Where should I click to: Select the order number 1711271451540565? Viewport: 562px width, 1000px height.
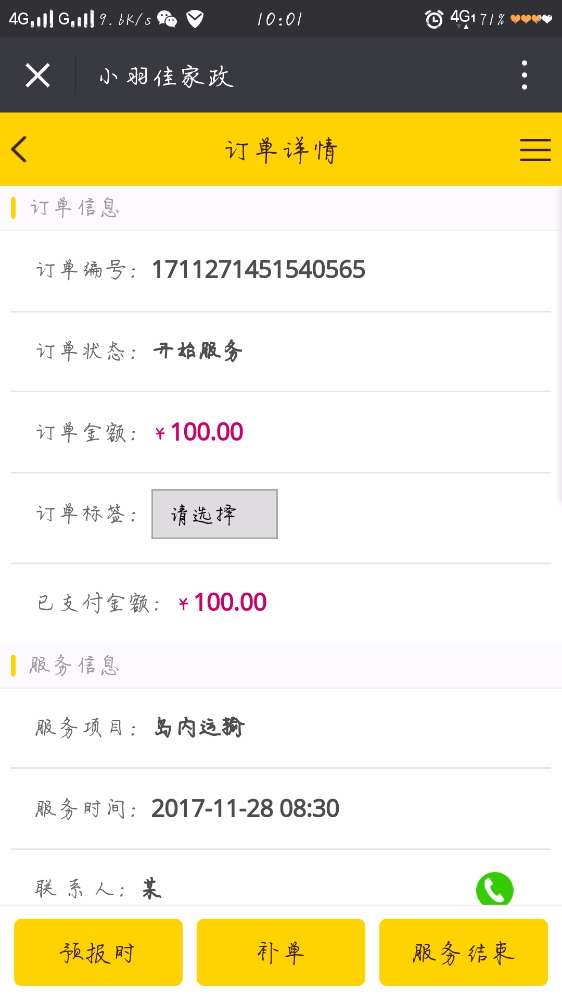258,270
